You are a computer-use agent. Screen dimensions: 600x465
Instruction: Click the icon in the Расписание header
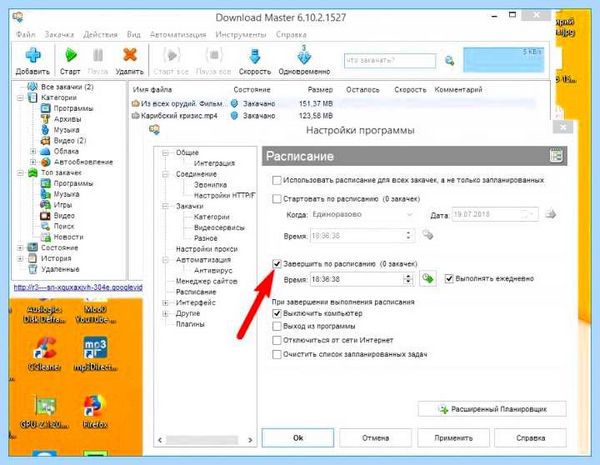click(x=556, y=156)
